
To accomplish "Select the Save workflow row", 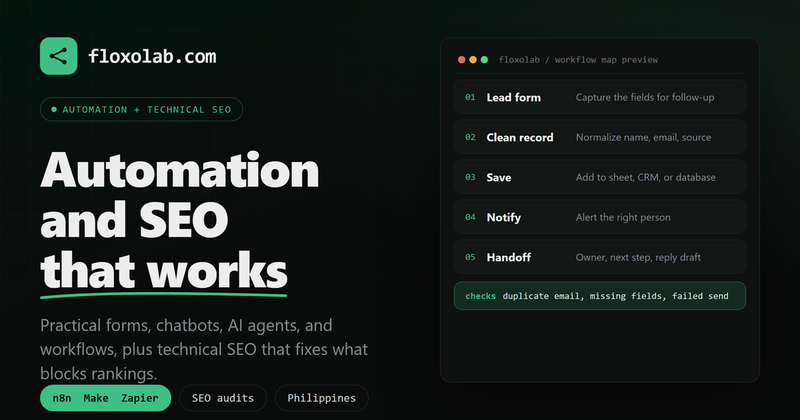I will coord(599,177).
